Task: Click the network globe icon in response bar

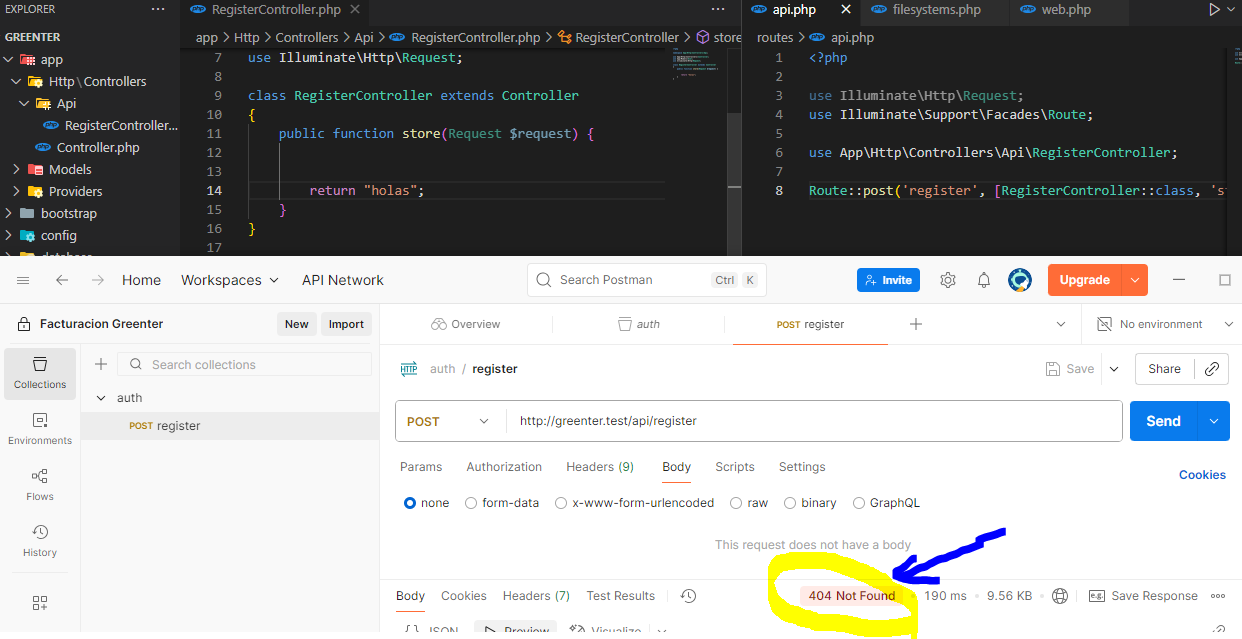Action: 1060,596
